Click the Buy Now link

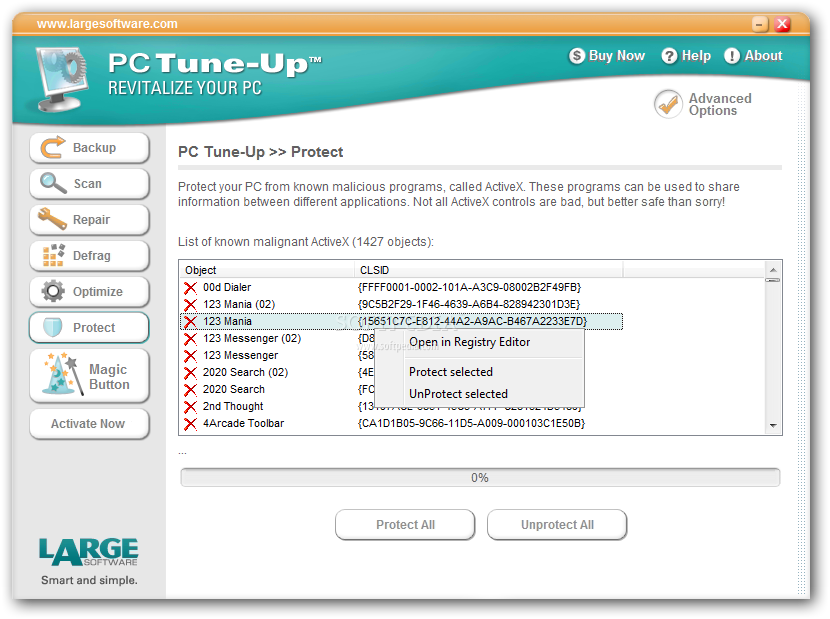tap(607, 56)
